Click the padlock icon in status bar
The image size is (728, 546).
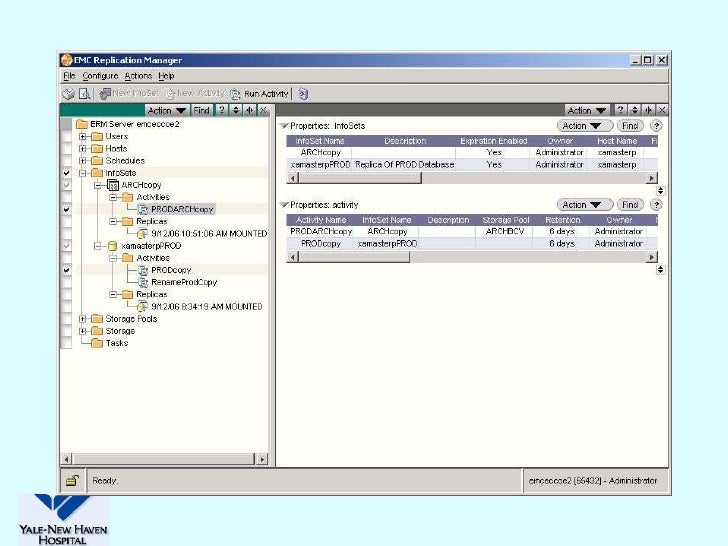(x=72, y=481)
